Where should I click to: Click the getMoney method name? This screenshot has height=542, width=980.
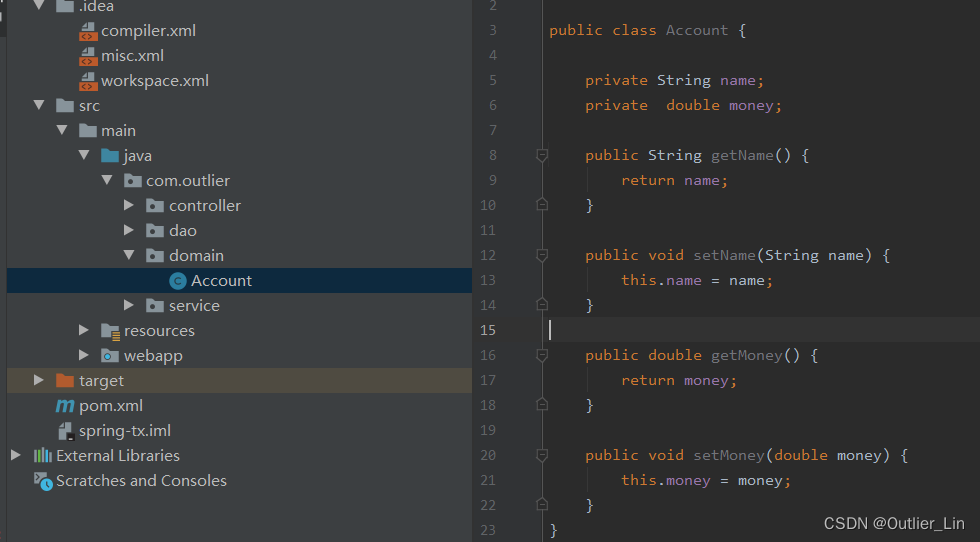click(747, 355)
